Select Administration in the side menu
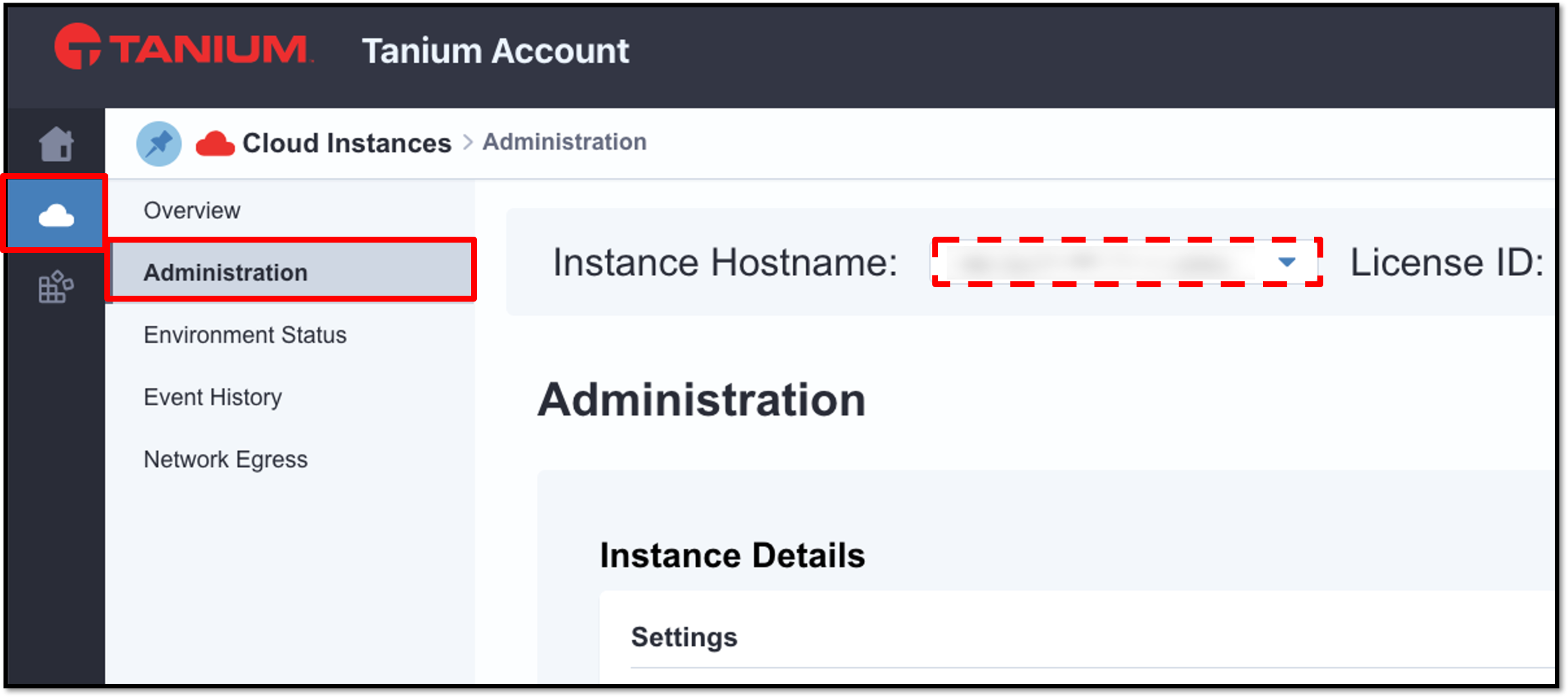Viewport: 1568px width, 697px height. (x=291, y=271)
